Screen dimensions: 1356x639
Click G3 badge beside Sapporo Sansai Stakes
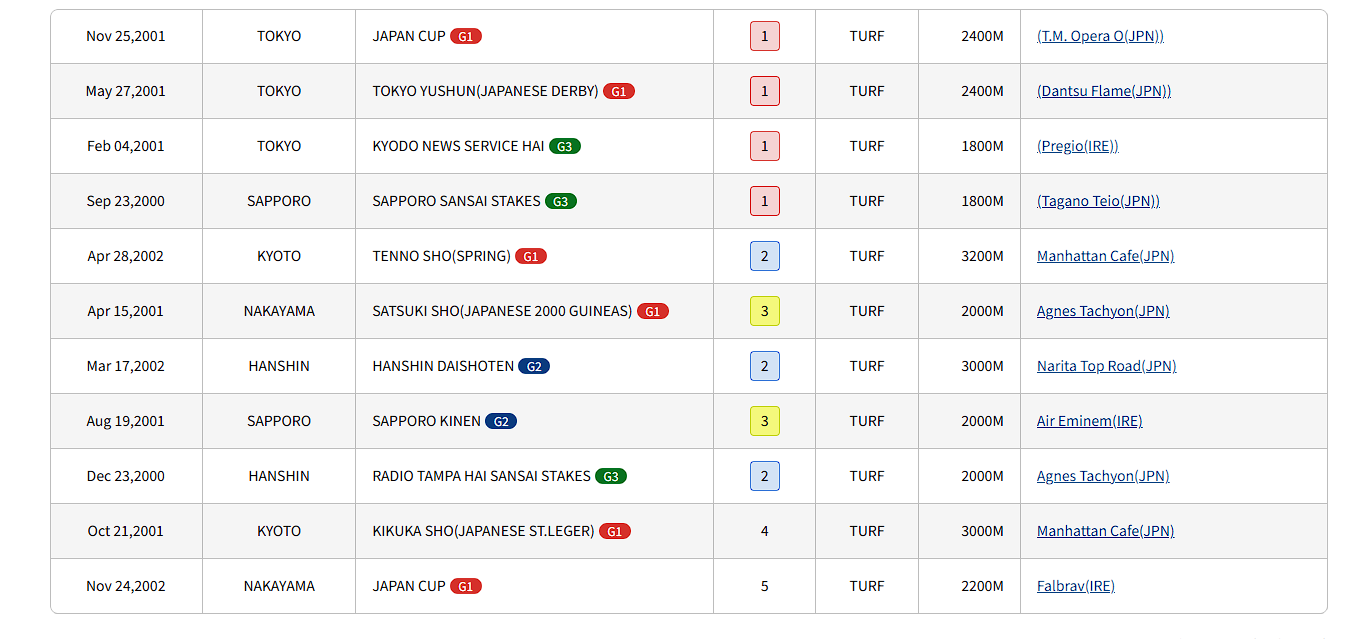pos(561,201)
